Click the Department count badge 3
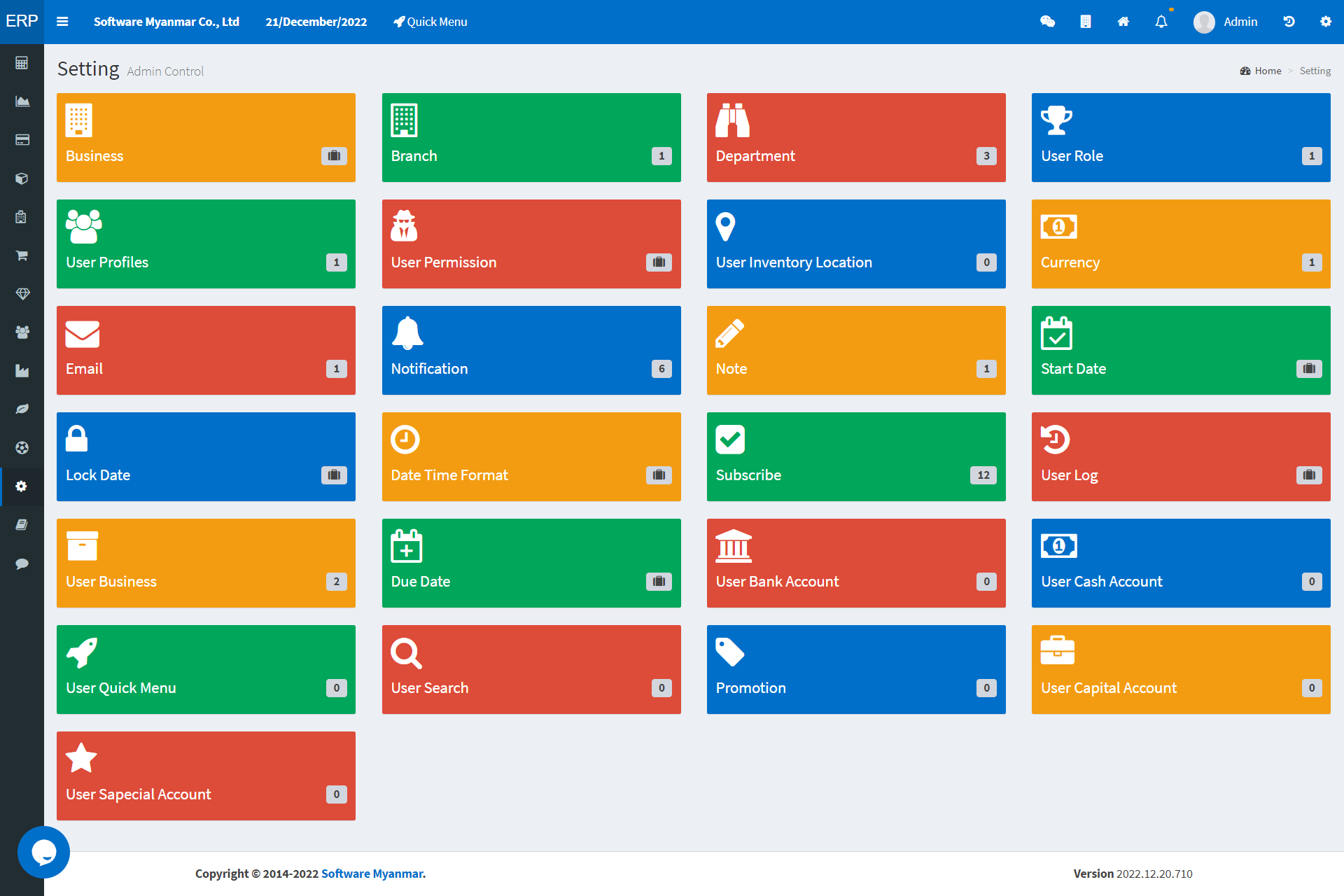 pos(986,156)
